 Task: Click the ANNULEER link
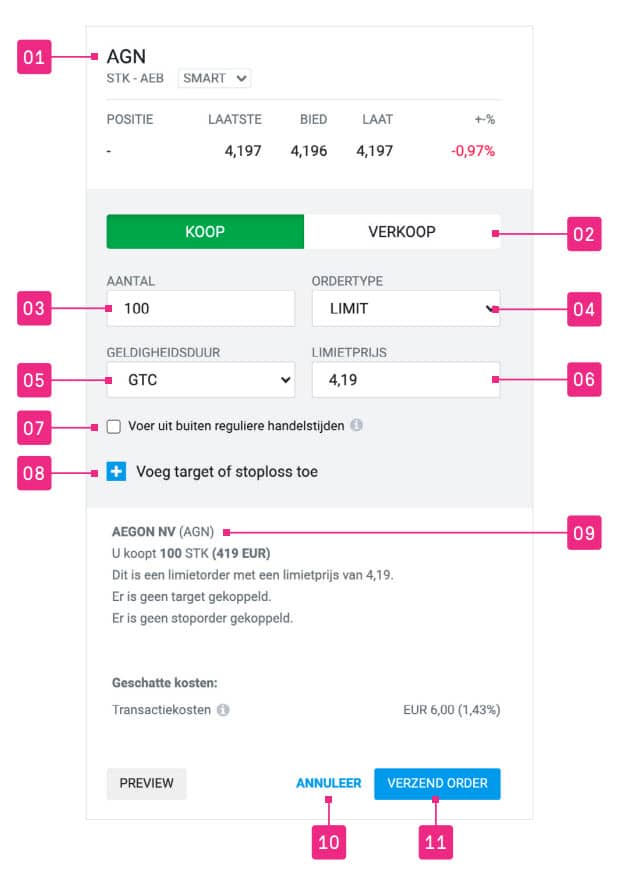pos(328,783)
